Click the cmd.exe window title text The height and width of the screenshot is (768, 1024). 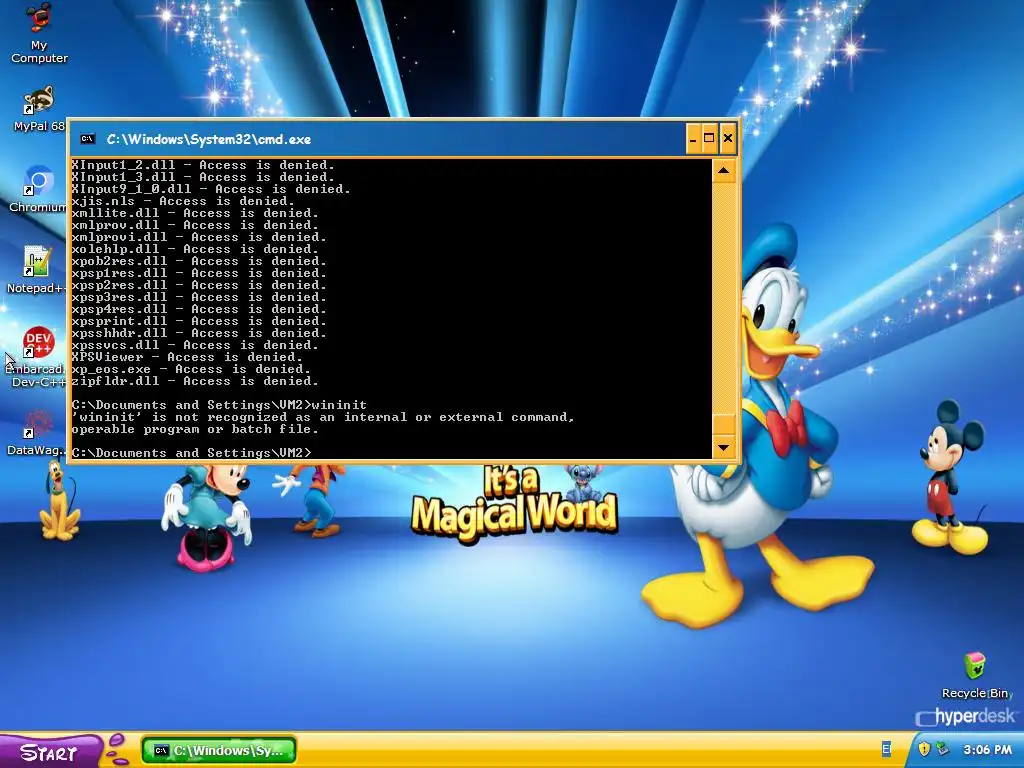[x=209, y=139]
